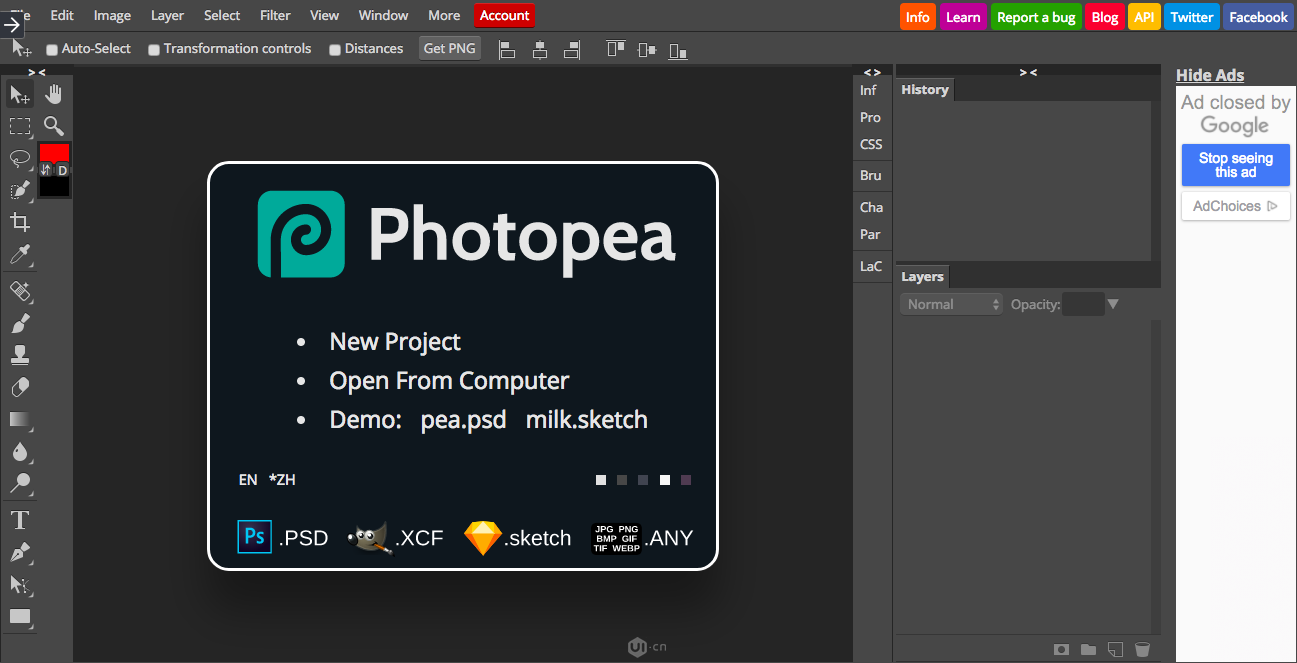Enable the Auto-Select checkbox
Screen dimensions: 1297x663
click(52, 50)
